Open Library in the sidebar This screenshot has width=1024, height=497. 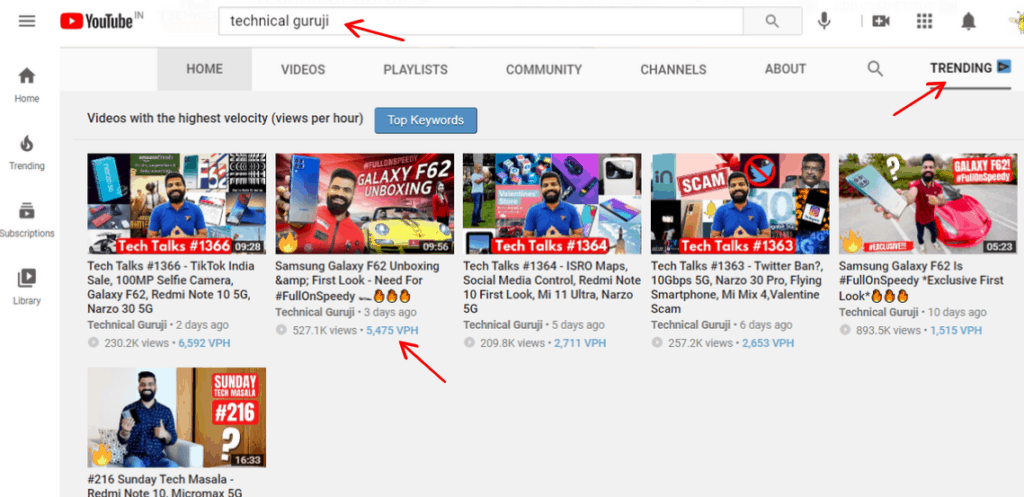point(27,287)
